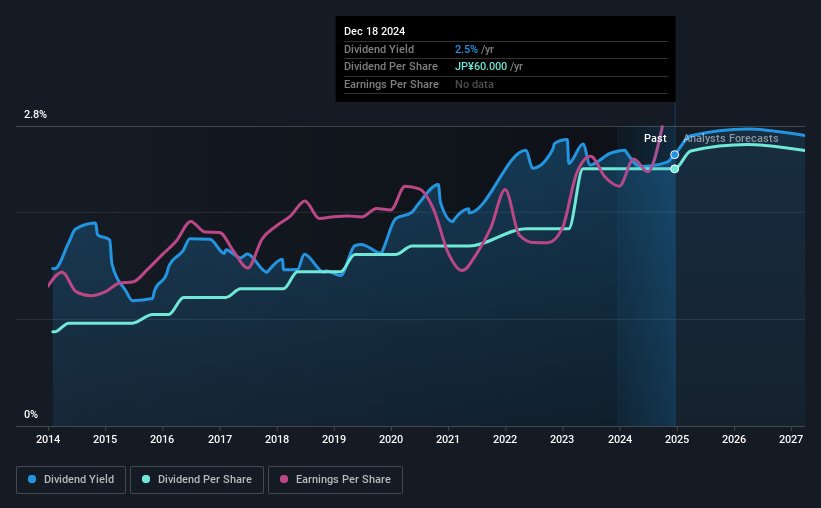Select the teal Dividend Per Share data point marker
Screen dimensions: 821x508
[674, 169]
